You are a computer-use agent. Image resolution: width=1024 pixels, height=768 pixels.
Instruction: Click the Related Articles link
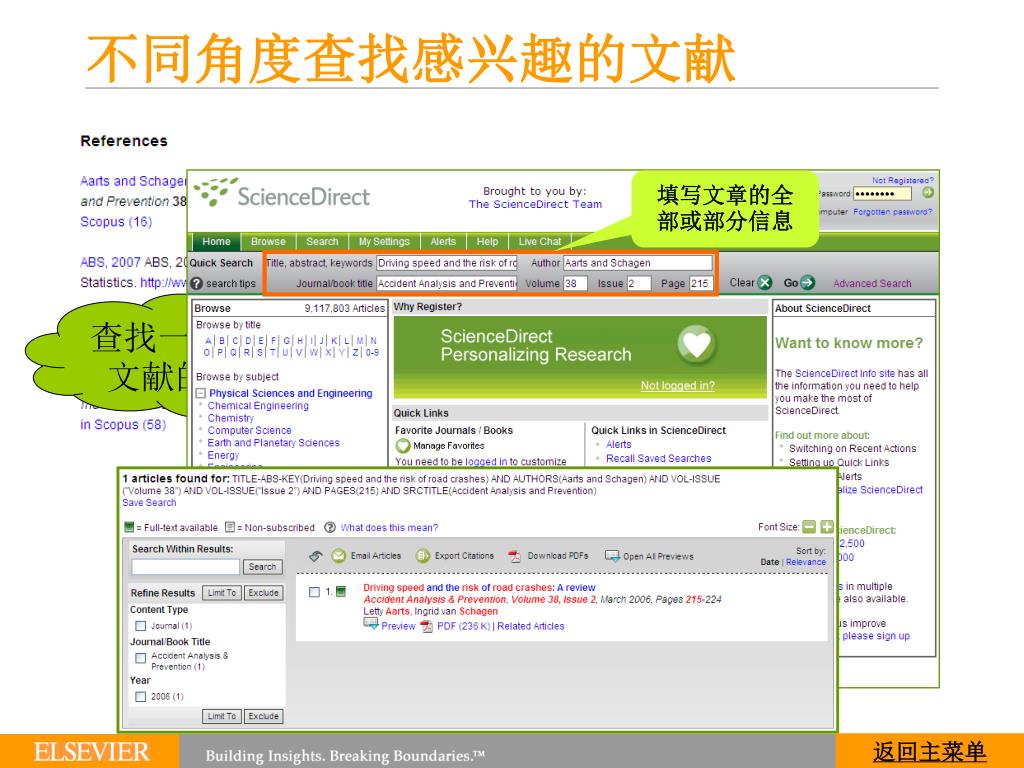(x=530, y=626)
